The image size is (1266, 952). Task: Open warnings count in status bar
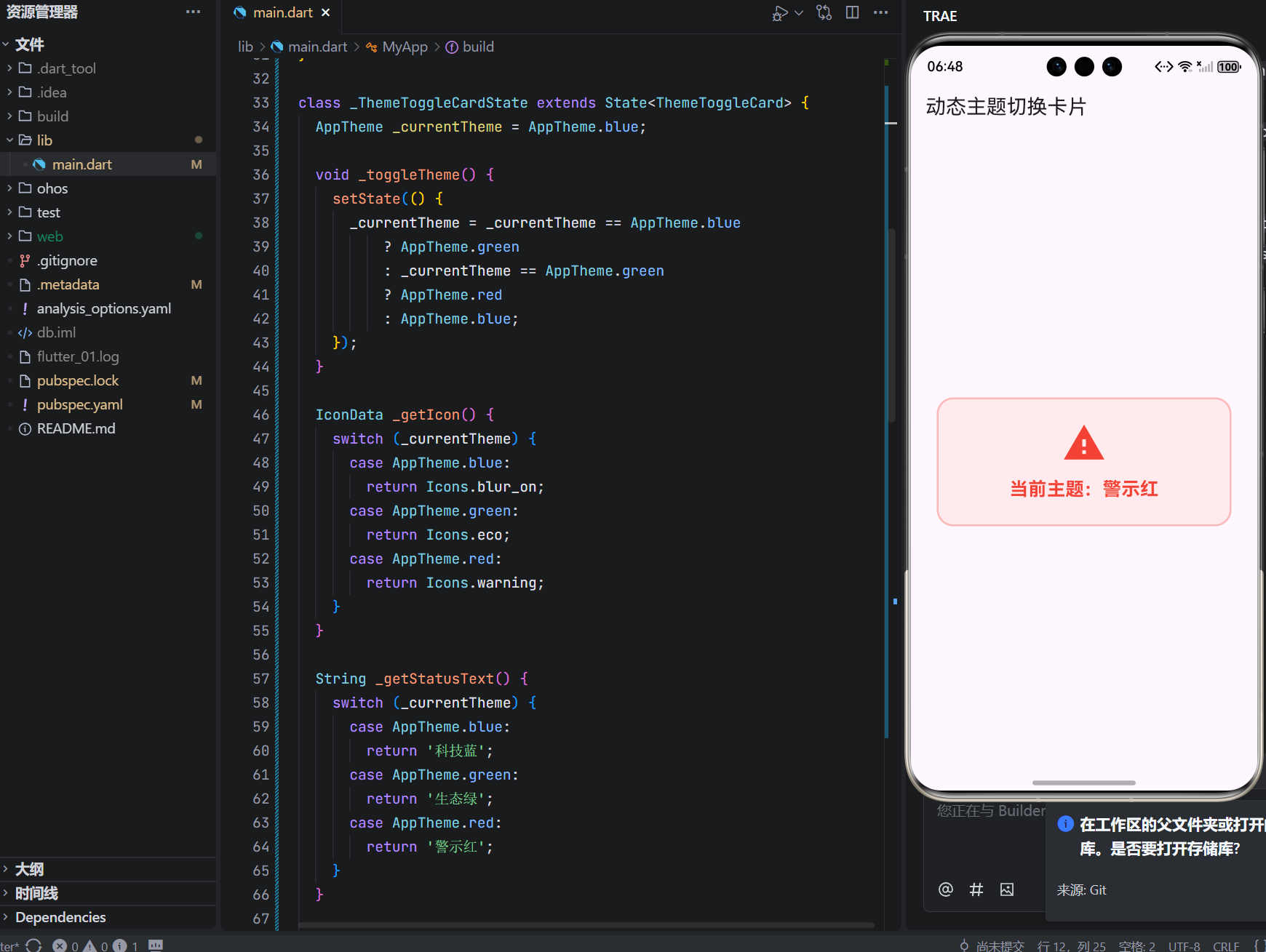95,945
